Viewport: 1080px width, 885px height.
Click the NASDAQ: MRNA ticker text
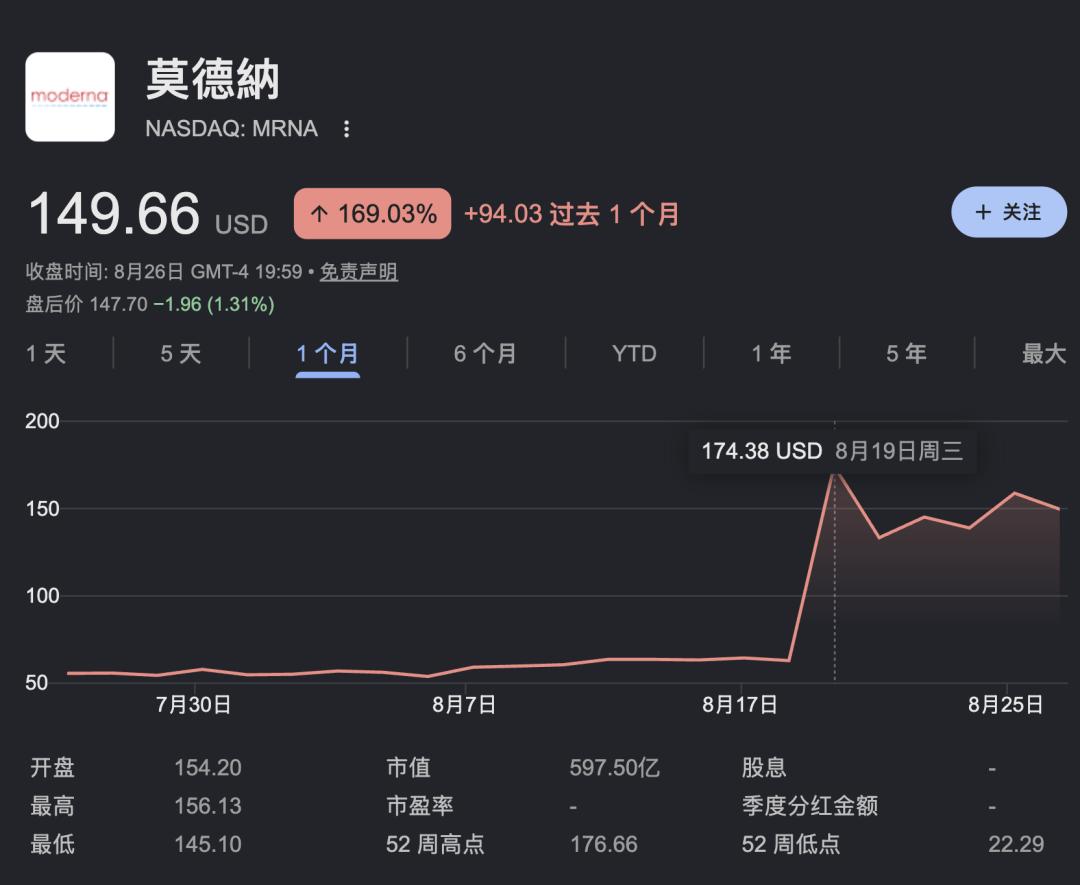pyautogui.click(x=231, y=129)
